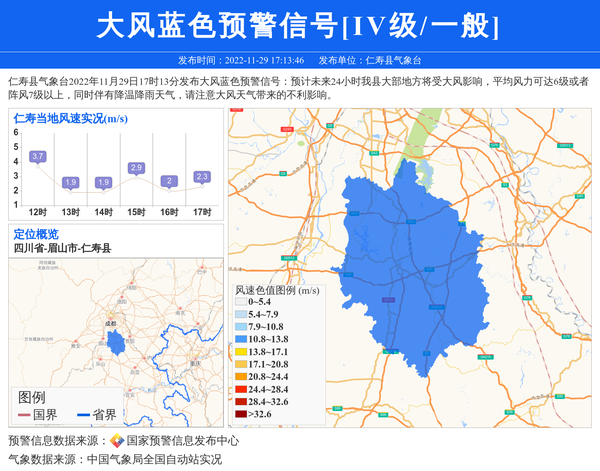The height and width of the screenshot is (471, 600).
Task: Click the 大风蓝色预警信号 title banner
Action: pos(299,25)
